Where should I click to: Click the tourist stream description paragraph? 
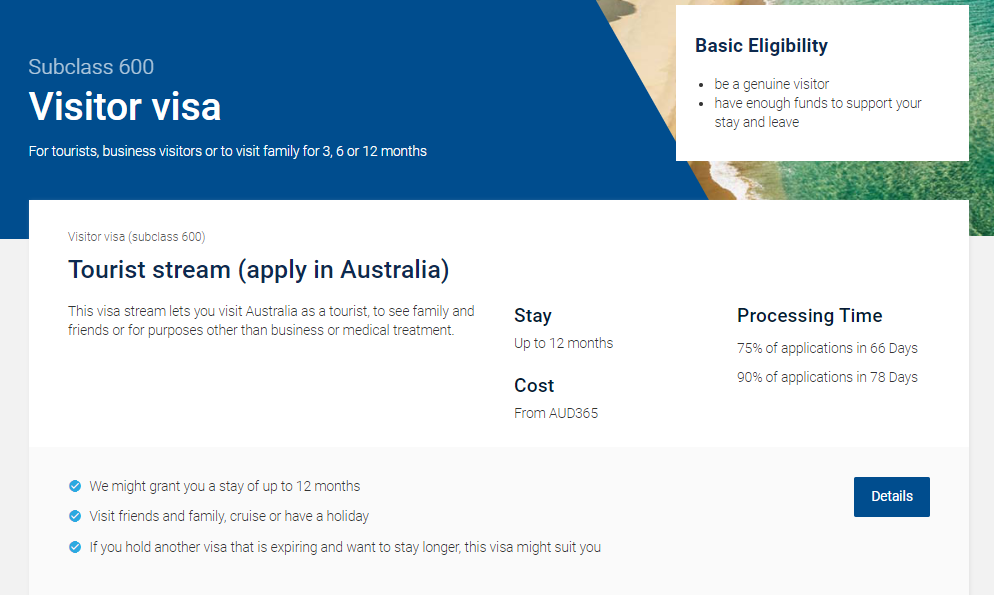pos(271,320)
